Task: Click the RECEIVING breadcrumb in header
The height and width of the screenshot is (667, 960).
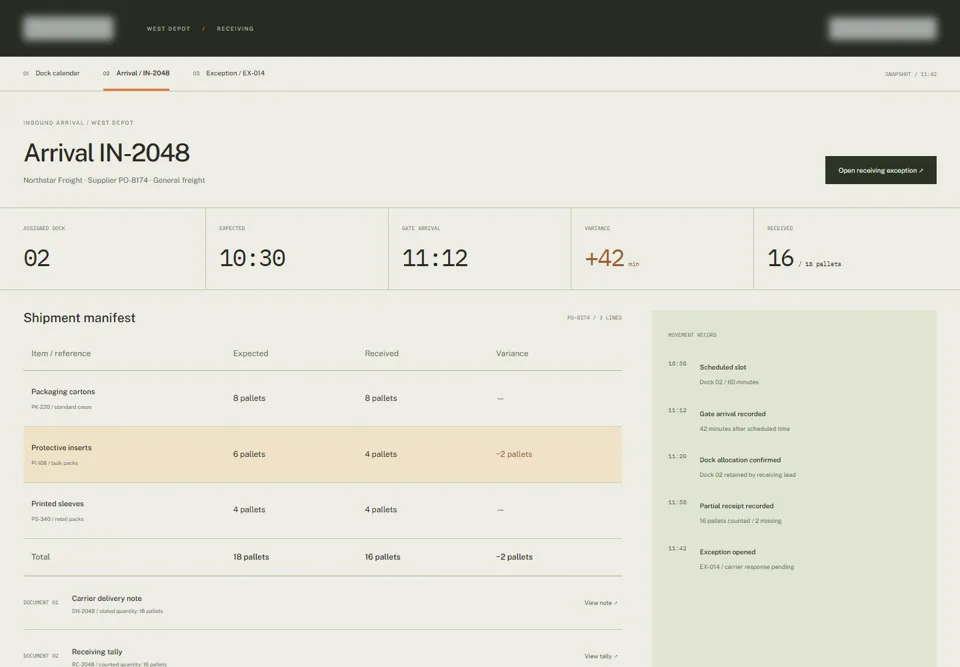Action: 235,29
